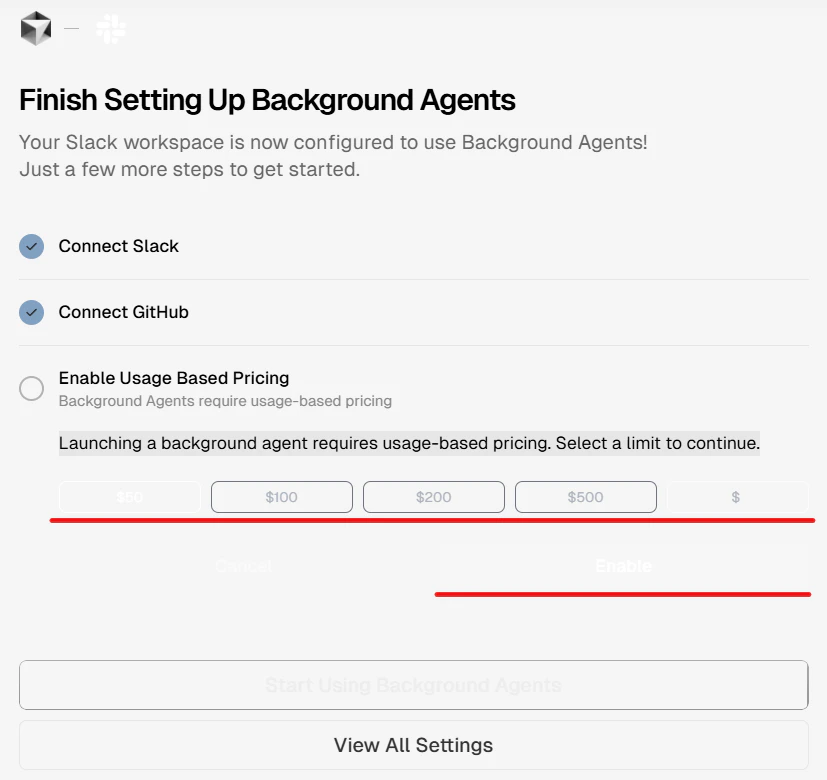
Task: Click Start Using Background Agents
Action: coord(413,685)
